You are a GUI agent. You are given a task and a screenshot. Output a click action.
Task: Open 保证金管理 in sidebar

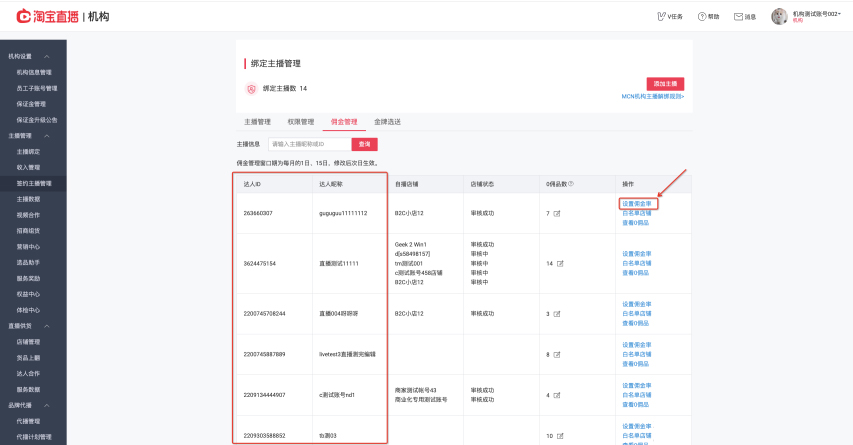31,104
